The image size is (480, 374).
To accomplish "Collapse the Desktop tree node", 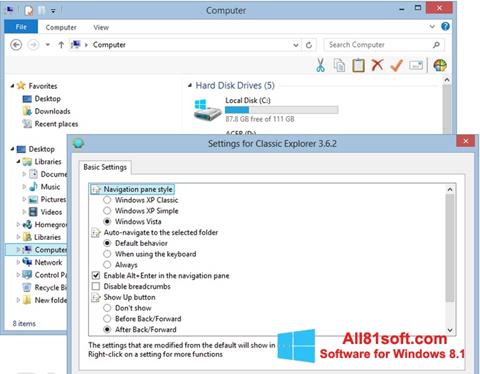I will pyautogui.click(x=12, y=149).
